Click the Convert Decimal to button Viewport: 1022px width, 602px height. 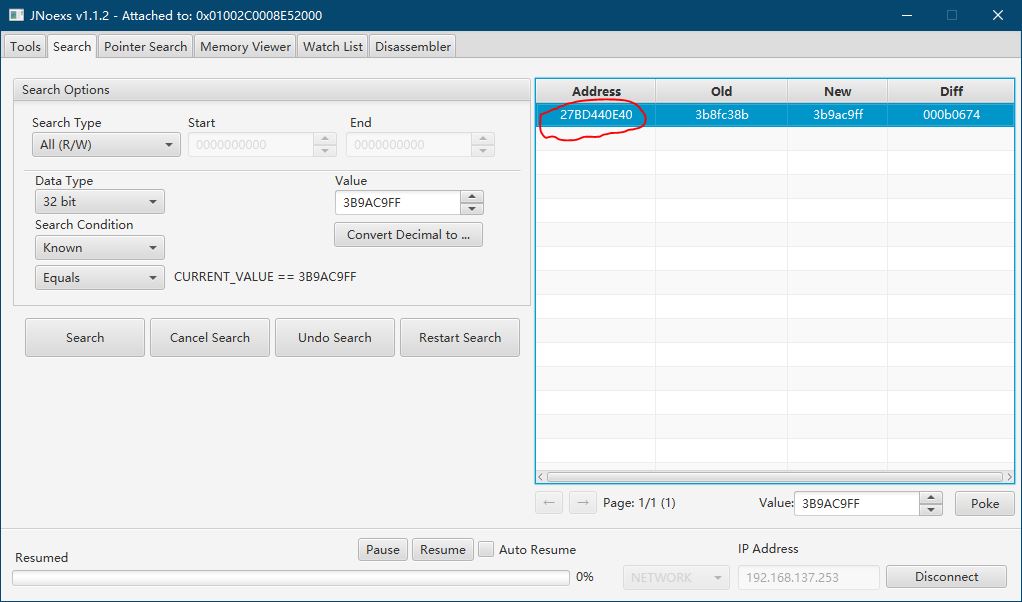408,235
